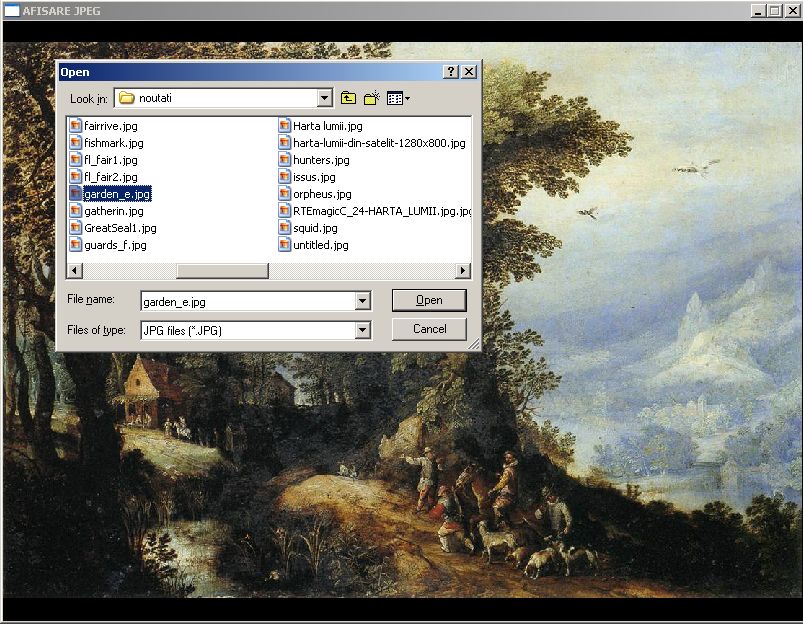Screen dimensions: 803x624
Task: Click the file icon beside fishmark.jpg
Action: 75,142
